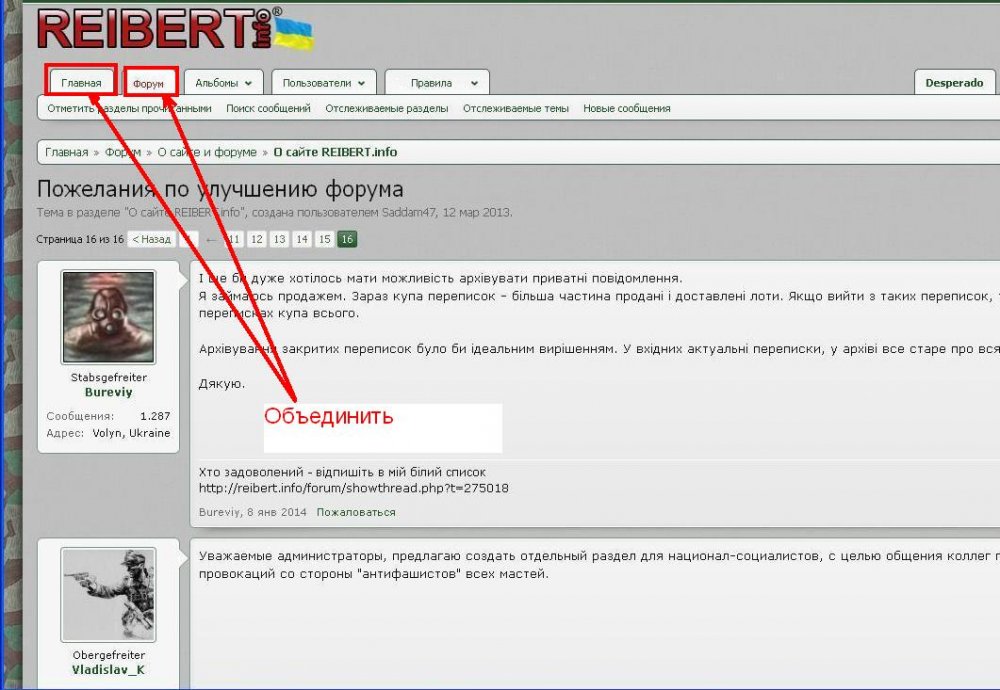
Task: Go to page 12 of thread
Action: tap(256, 239)
